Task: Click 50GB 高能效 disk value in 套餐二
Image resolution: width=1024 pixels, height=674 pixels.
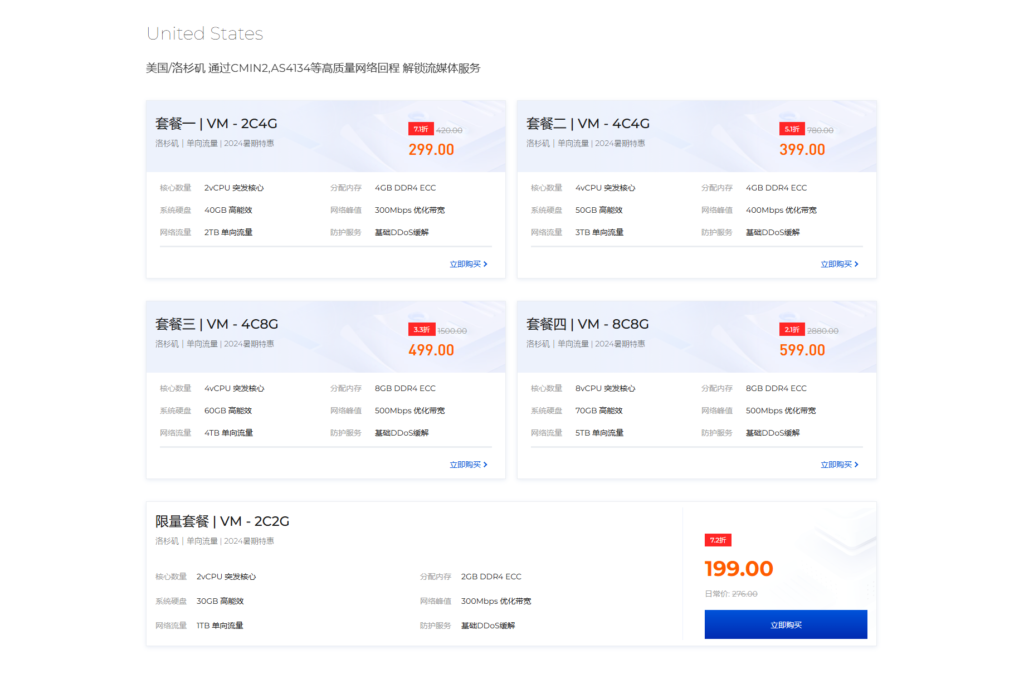Action: [599, 210]
